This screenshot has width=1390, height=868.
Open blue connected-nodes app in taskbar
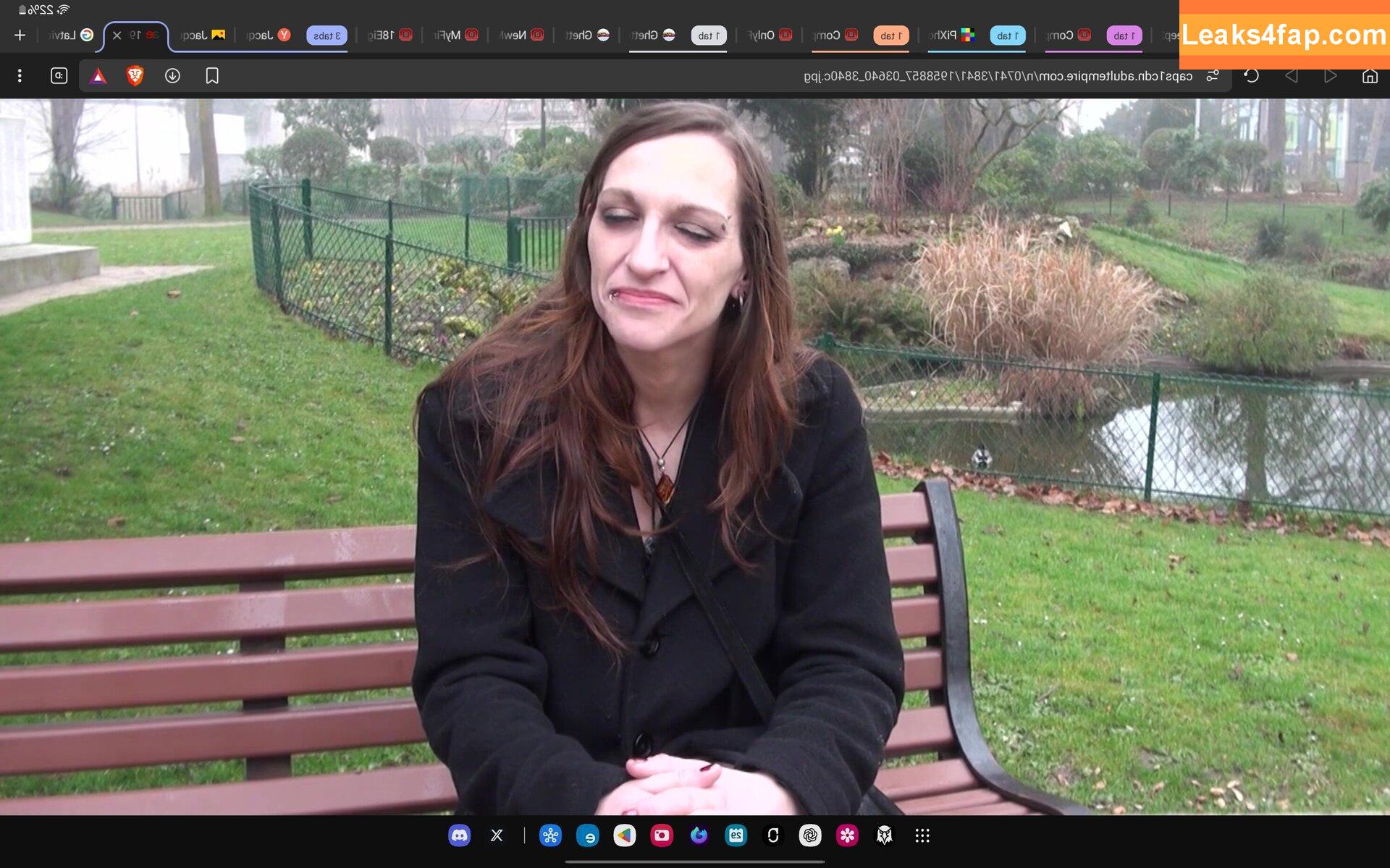click(550, 835)
